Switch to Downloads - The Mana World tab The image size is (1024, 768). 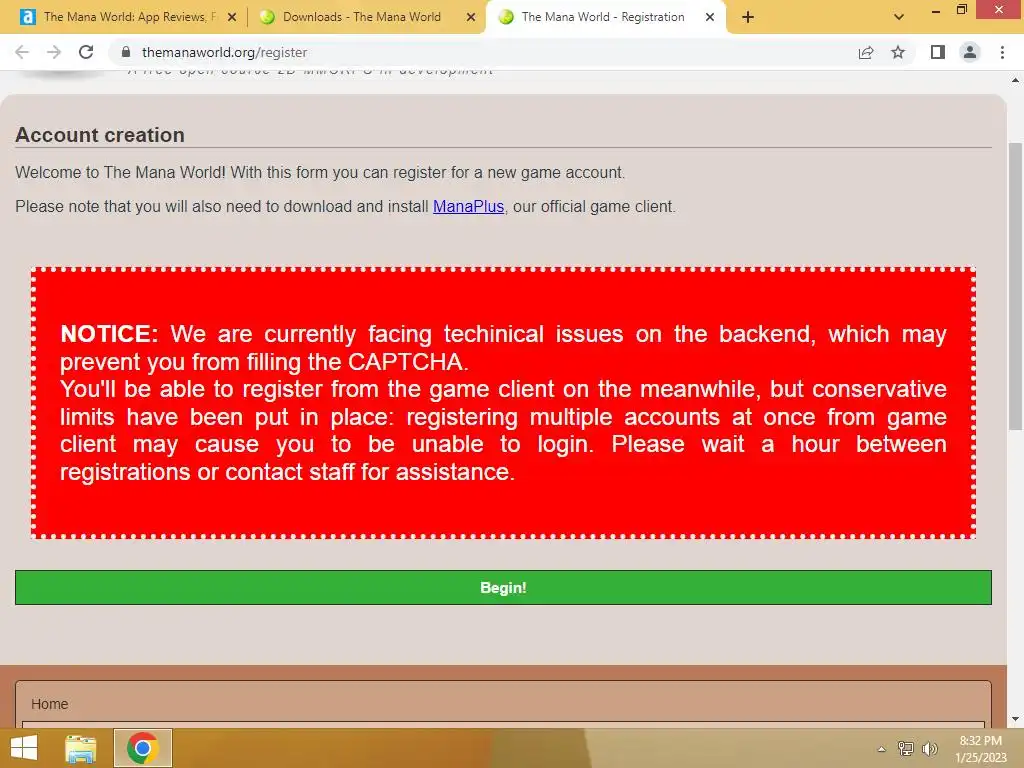tap(362, 17)
